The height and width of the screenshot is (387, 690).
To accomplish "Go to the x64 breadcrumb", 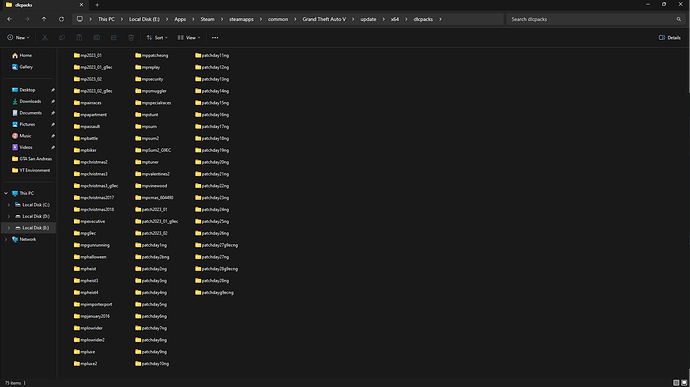I will 395,19.
